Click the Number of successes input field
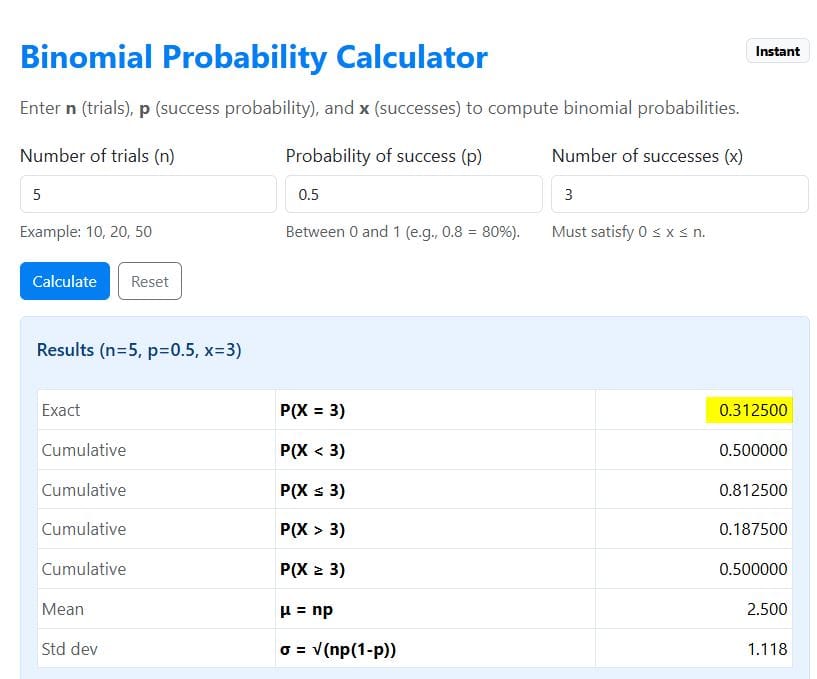This screenshot has width=817, height=679. (x=679, y=194)
